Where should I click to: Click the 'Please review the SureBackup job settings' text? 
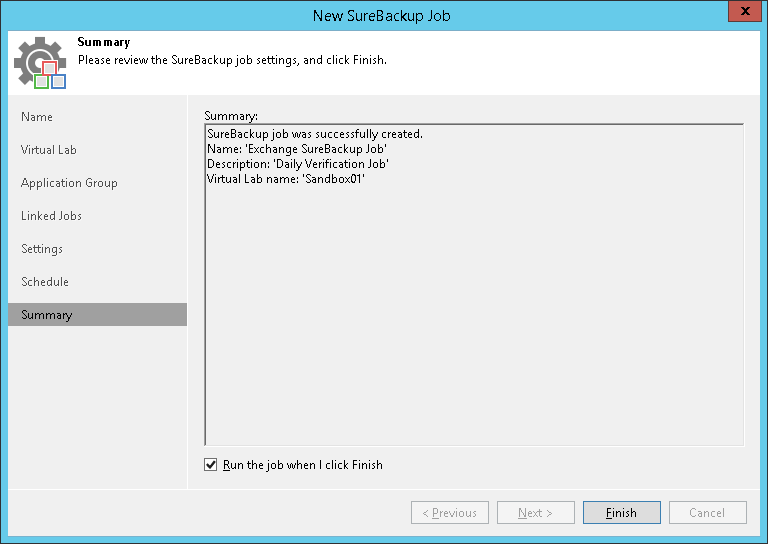(x=232, y=60)
